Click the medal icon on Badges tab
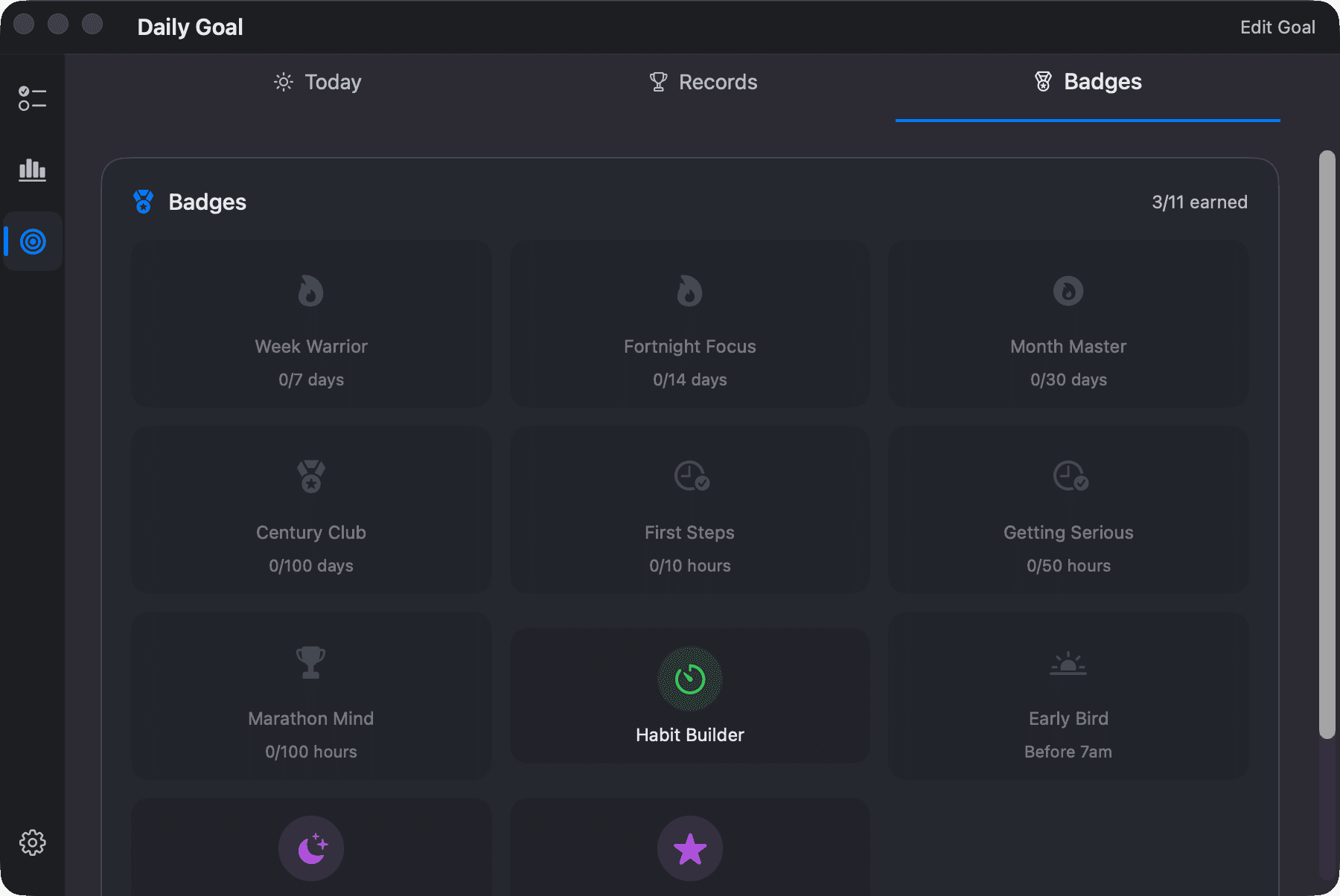This screenshot has width=1340, height=896. pos(1044,82)
